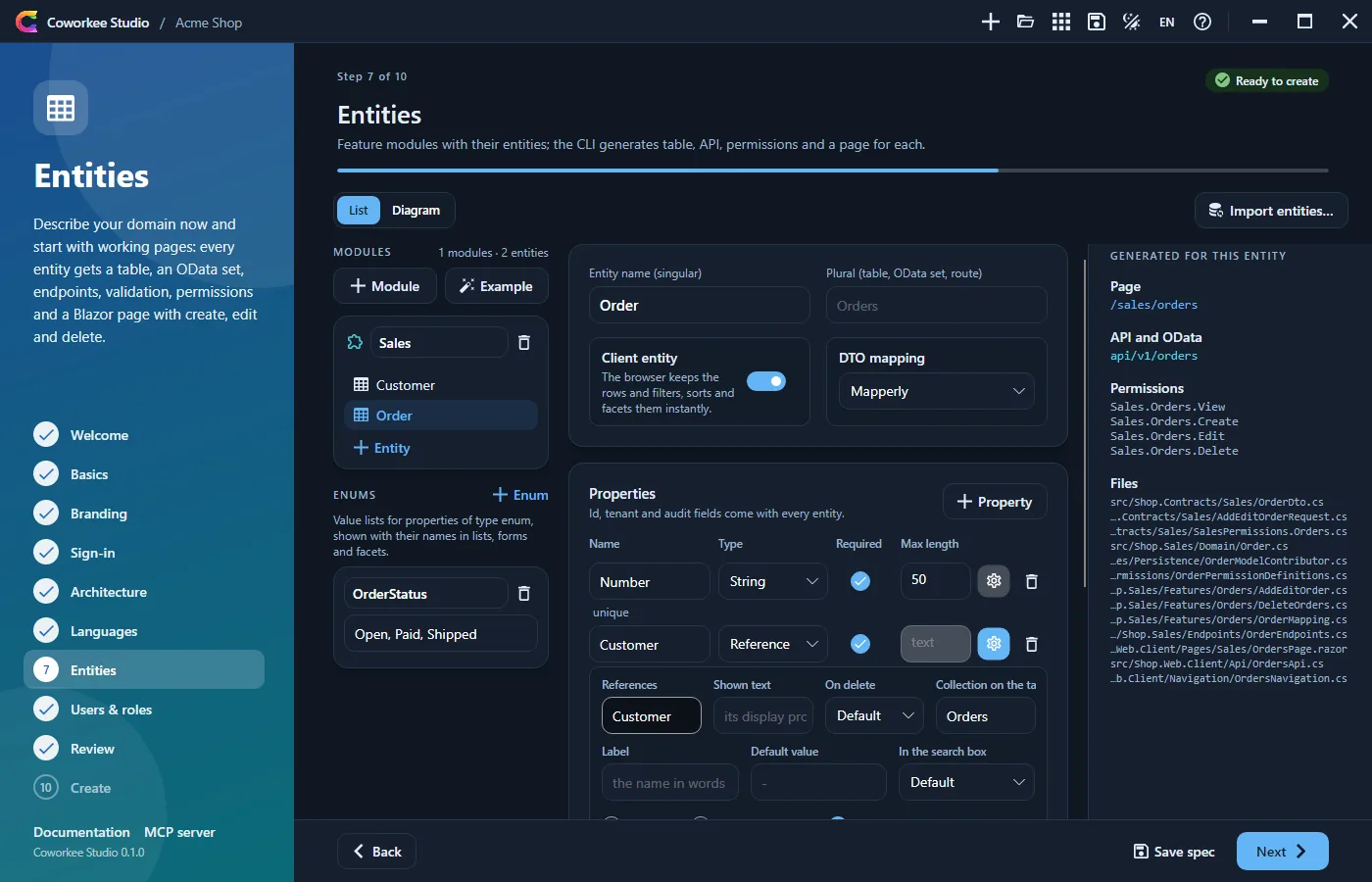Go to the Users & roles step

point(144,709)
